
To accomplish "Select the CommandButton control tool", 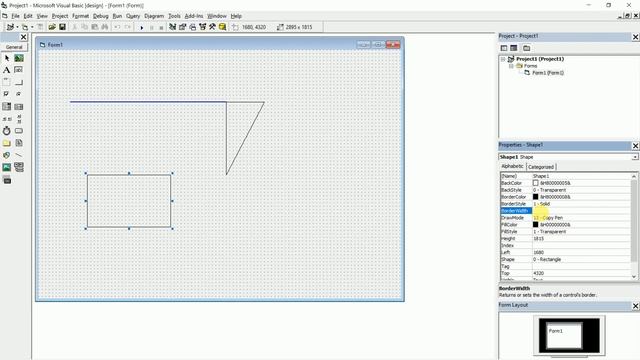I will pos(19,82).
